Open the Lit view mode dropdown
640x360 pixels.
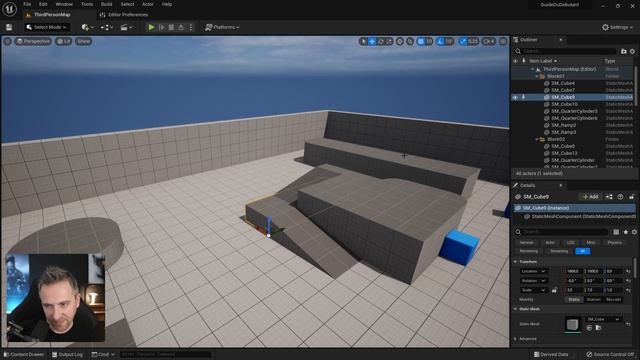pyautogui.click(x=63, y=41)
